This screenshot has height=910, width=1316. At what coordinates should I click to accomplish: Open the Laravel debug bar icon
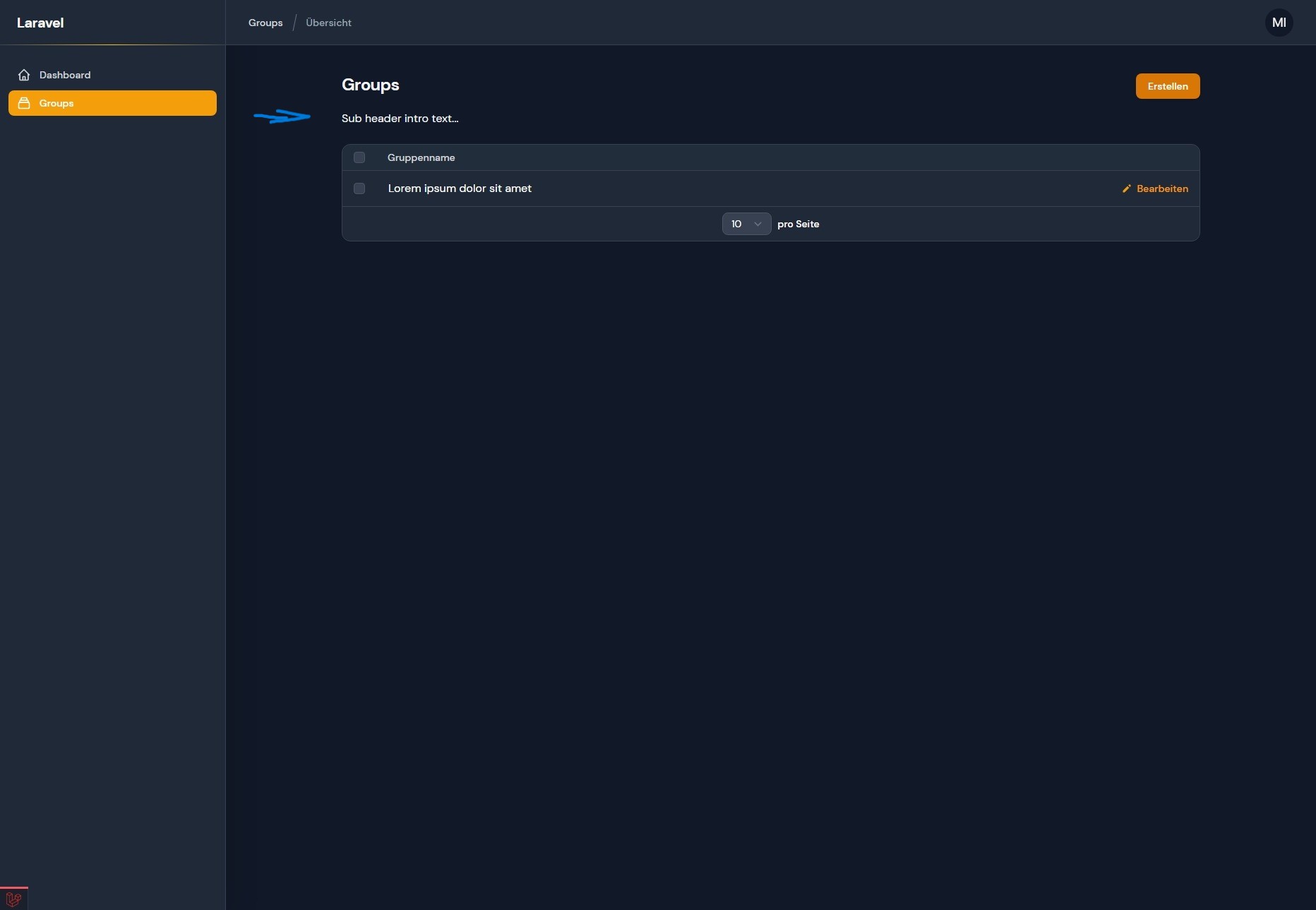coord(13,899)
